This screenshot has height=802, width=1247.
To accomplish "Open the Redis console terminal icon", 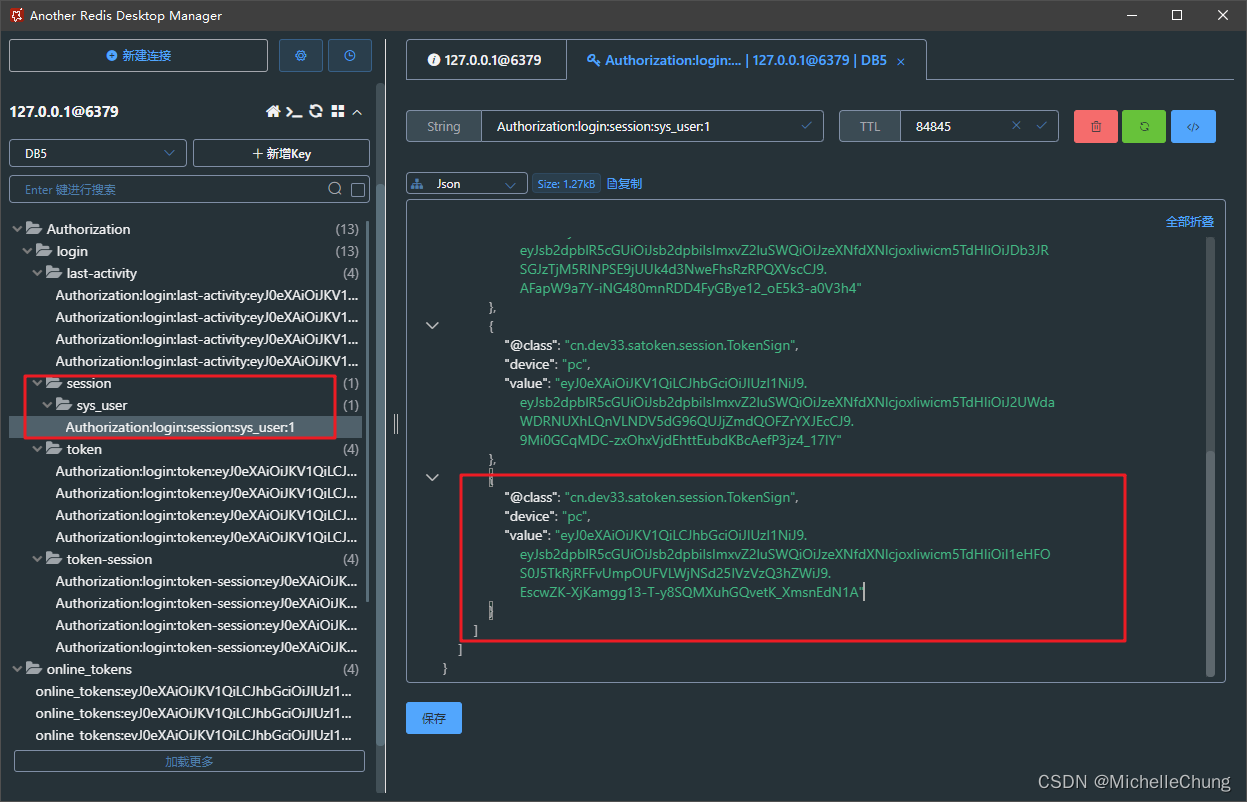I will 294,112.
